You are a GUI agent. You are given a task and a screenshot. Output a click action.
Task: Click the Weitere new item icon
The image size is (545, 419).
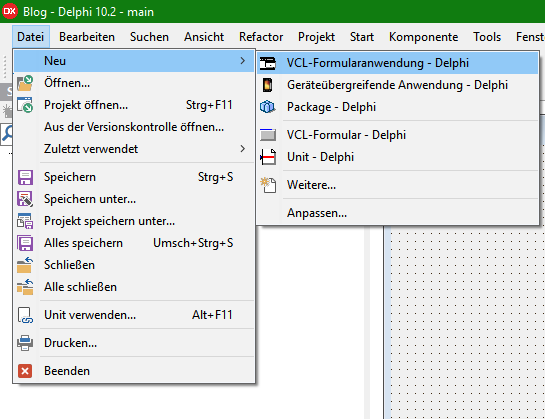268,185
